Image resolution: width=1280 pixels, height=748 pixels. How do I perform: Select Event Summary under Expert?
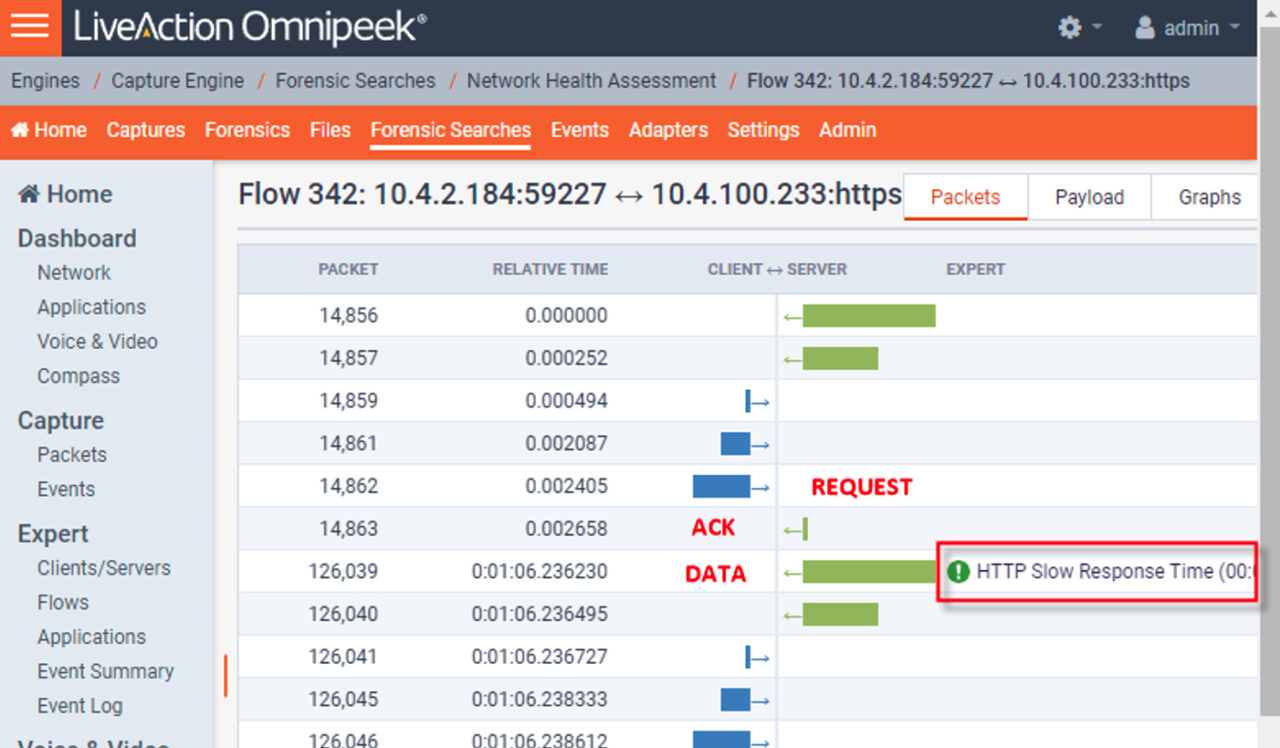click(105, 672)
